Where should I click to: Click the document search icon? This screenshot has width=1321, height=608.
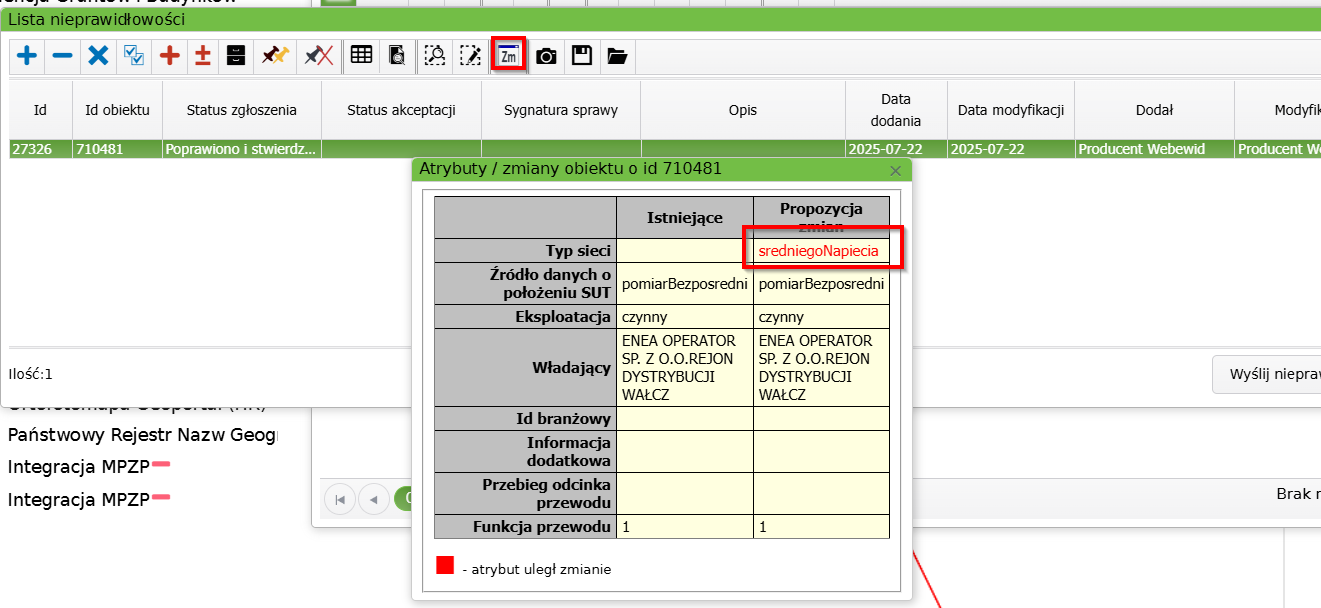(x=397, y=56)
